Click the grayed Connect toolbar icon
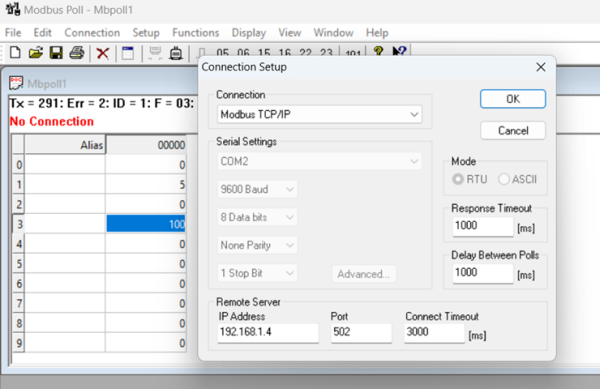The width and height of the screenshot is (600, 389). (x=155, y=53)
